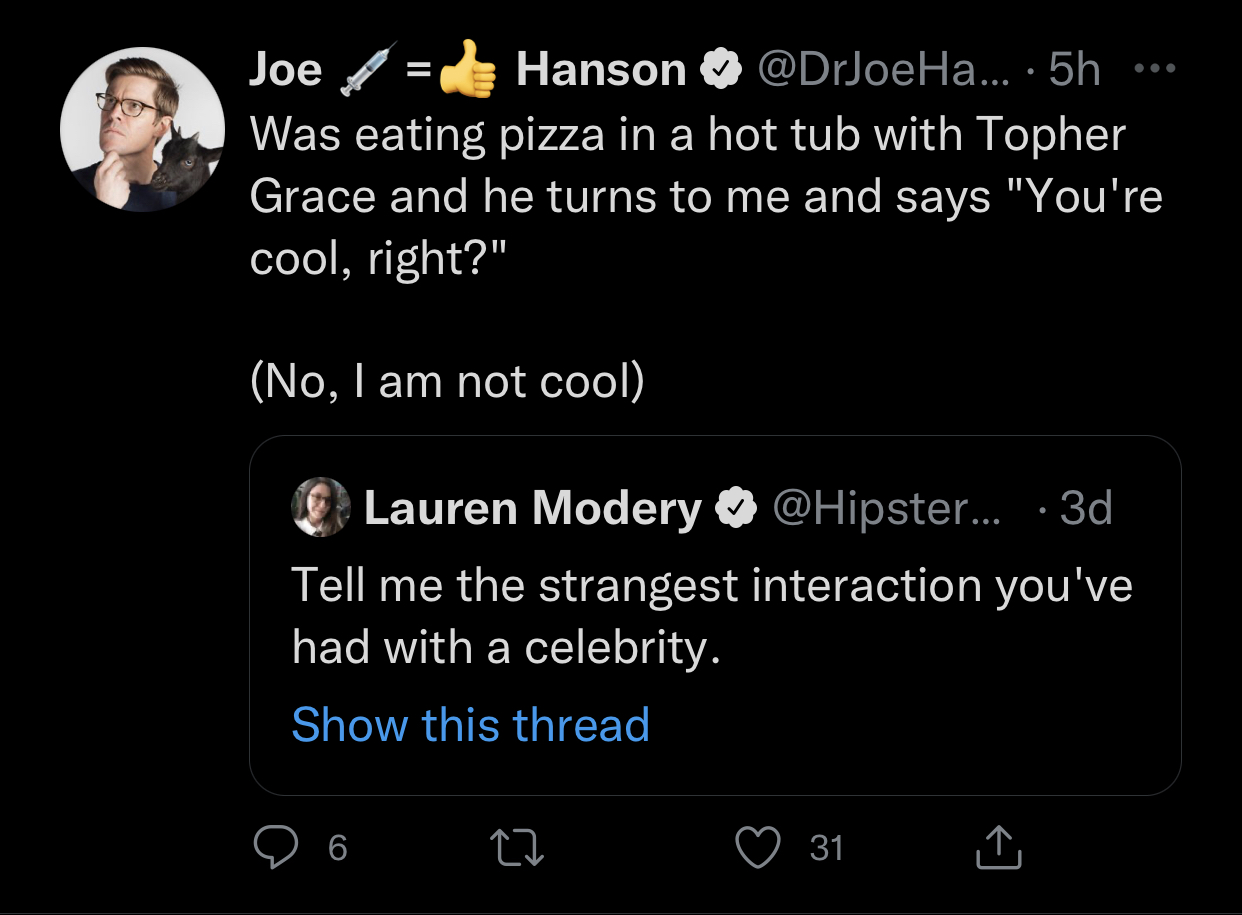This screenshot has width=1242, height=915.
Task: Open Joe Hanson's profile picture
Action: [142, 129]
